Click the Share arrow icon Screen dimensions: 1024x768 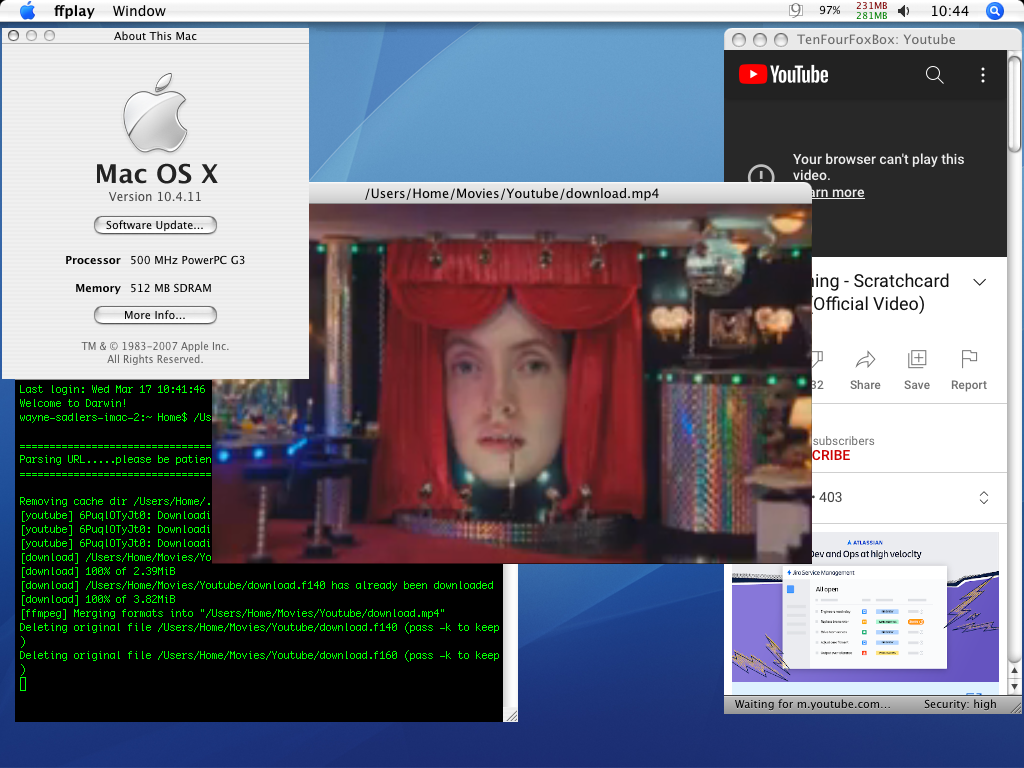click(x=865, y=360)
